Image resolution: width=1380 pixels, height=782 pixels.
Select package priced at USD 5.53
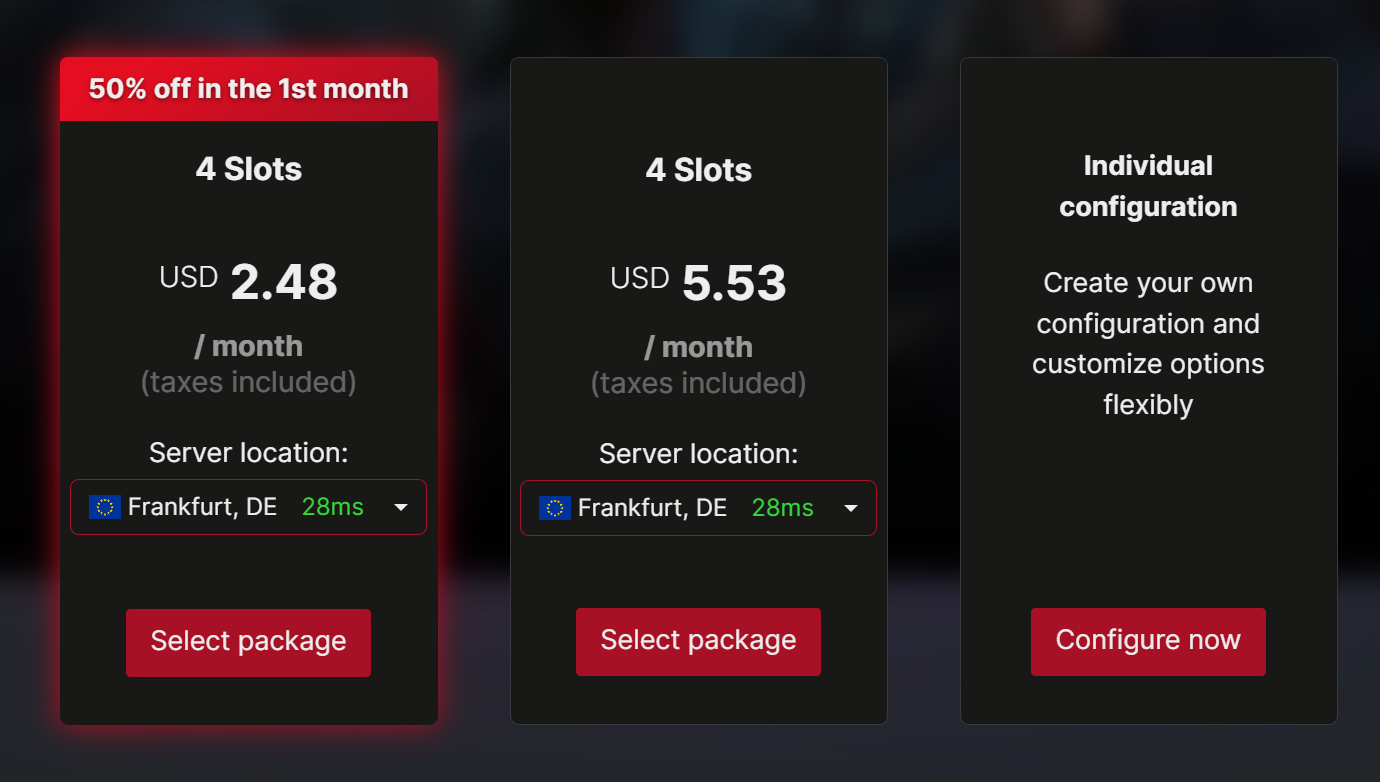[698, 641]
